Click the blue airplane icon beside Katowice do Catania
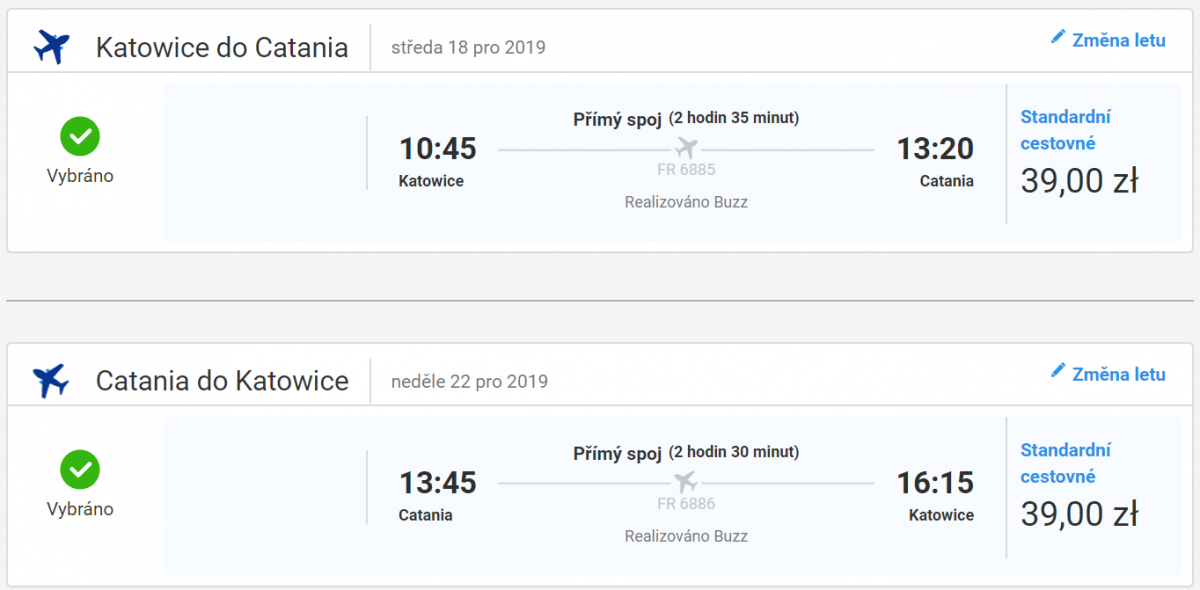This screenshot has height=590, width=1200. pos(51,47)
